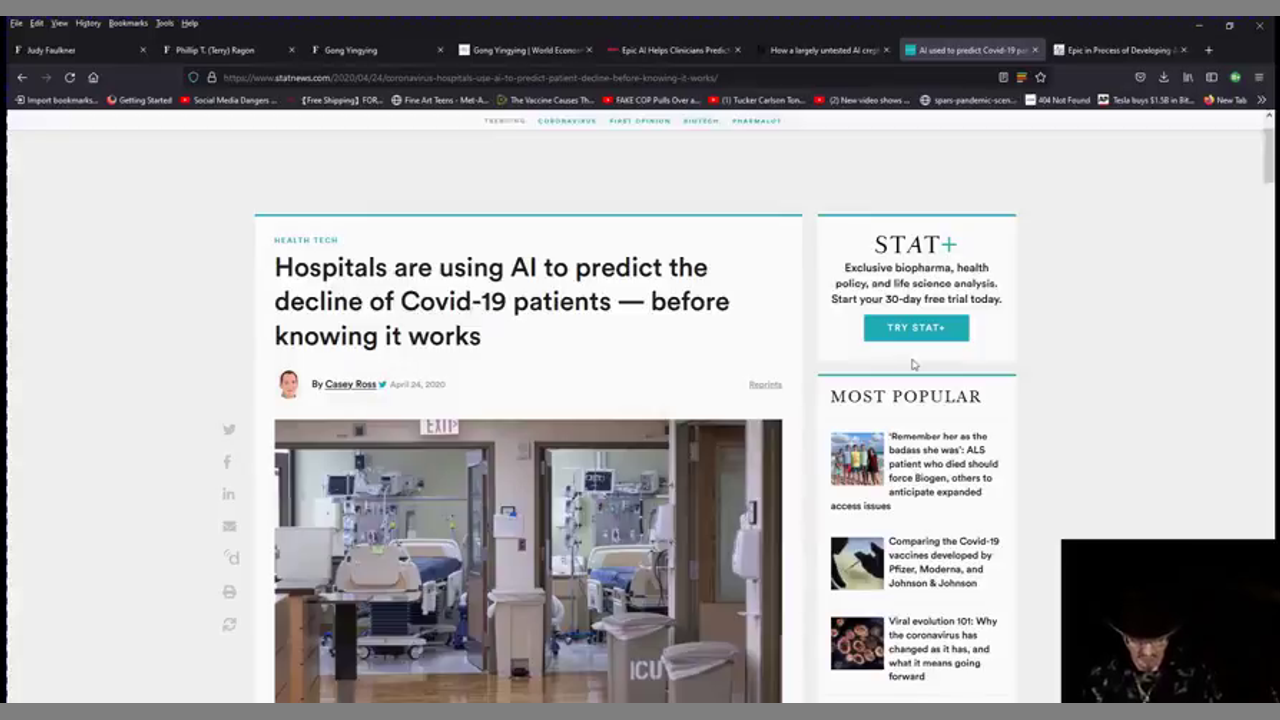This screenshot has width=1280, height=720.
Task: Toggle reader view in address bar
Action: [x=1003, y=77]
